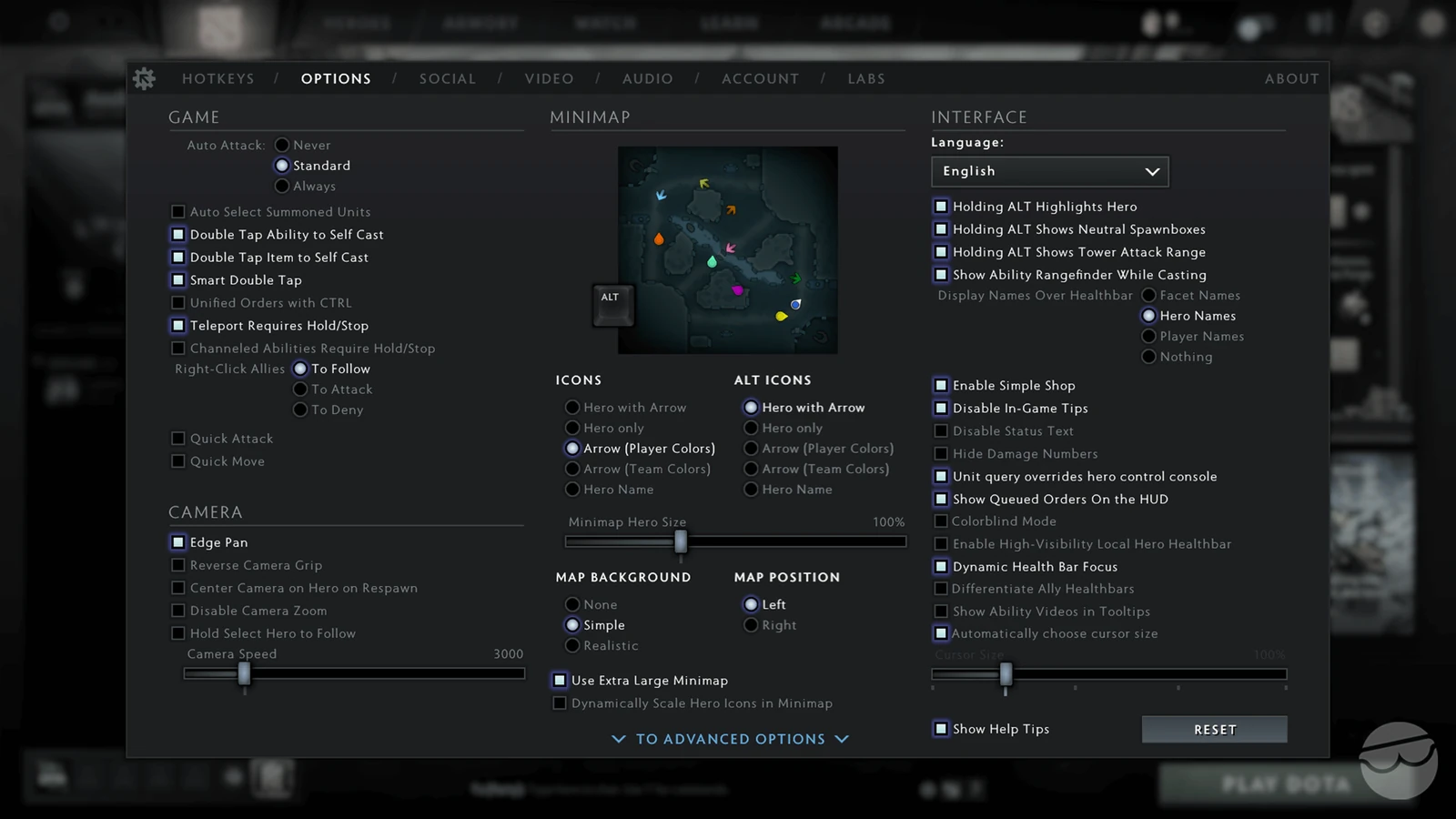The height and width of the screenshot is (819, 1456).
Task: Enable Center Camera on Hero on Respawn
Action: 178,588
